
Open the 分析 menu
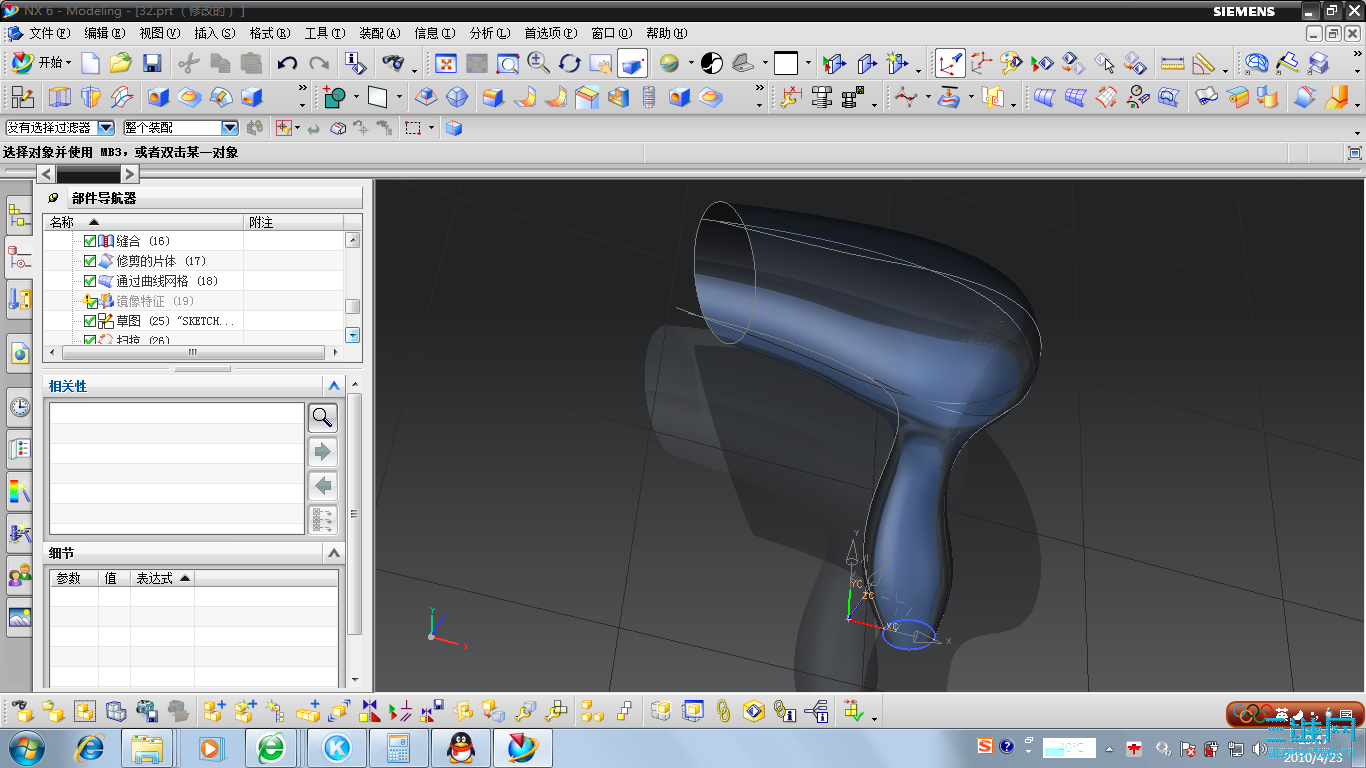(488, 33)
